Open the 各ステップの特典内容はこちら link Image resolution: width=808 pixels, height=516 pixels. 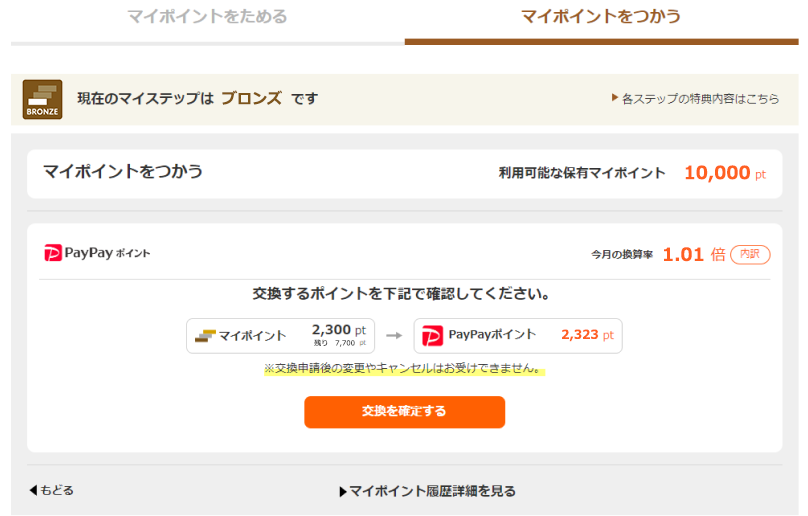pos(700,98)
